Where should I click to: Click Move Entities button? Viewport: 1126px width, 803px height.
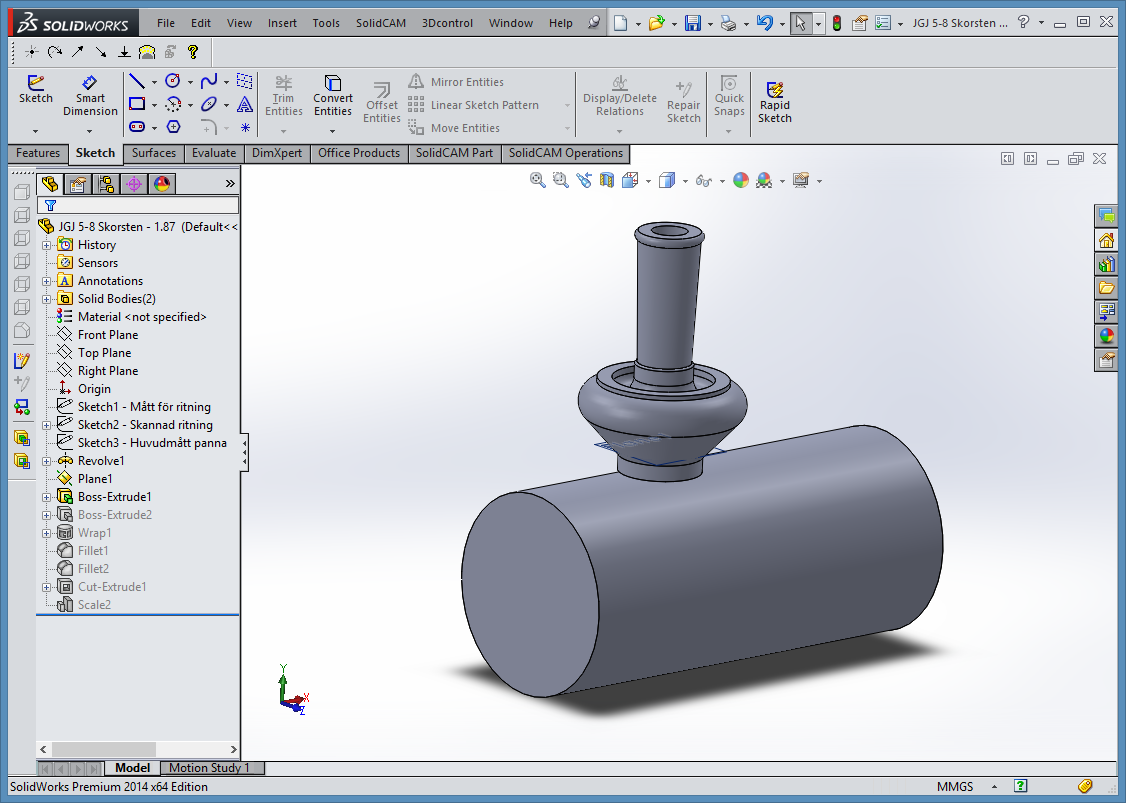coord(454,128)
